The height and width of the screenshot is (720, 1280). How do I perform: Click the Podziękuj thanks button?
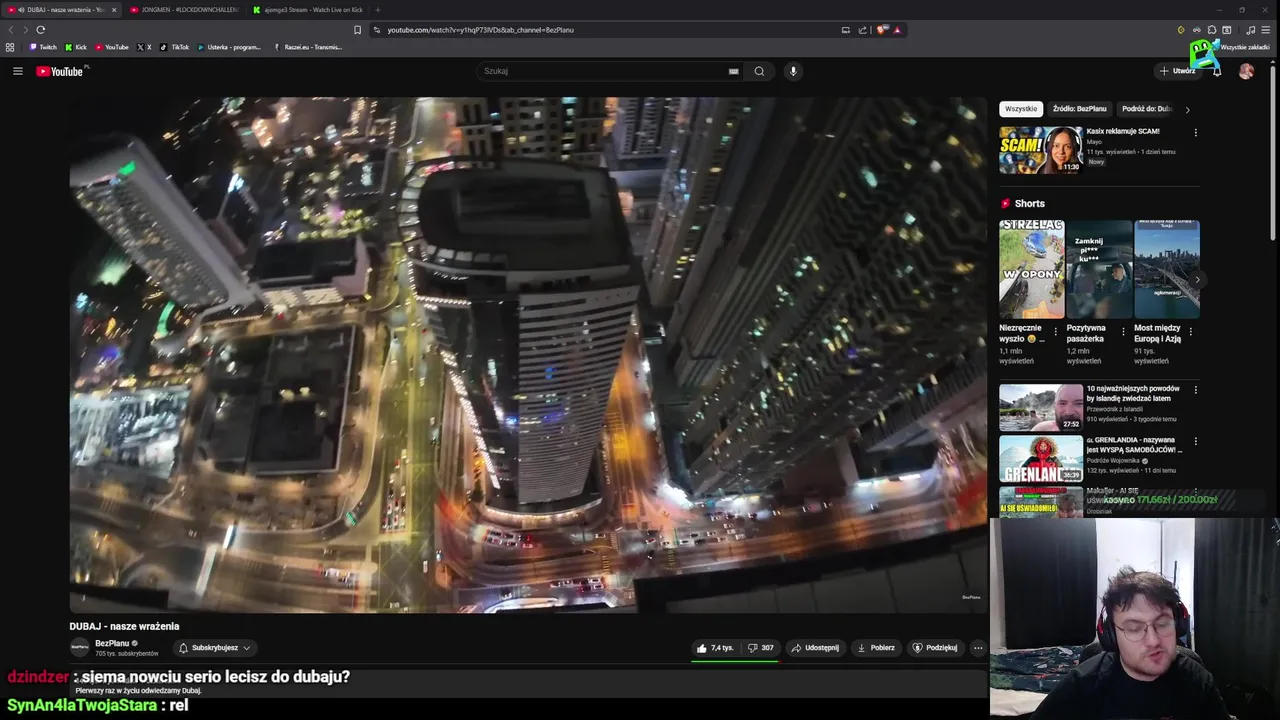(x=935, y=648)
